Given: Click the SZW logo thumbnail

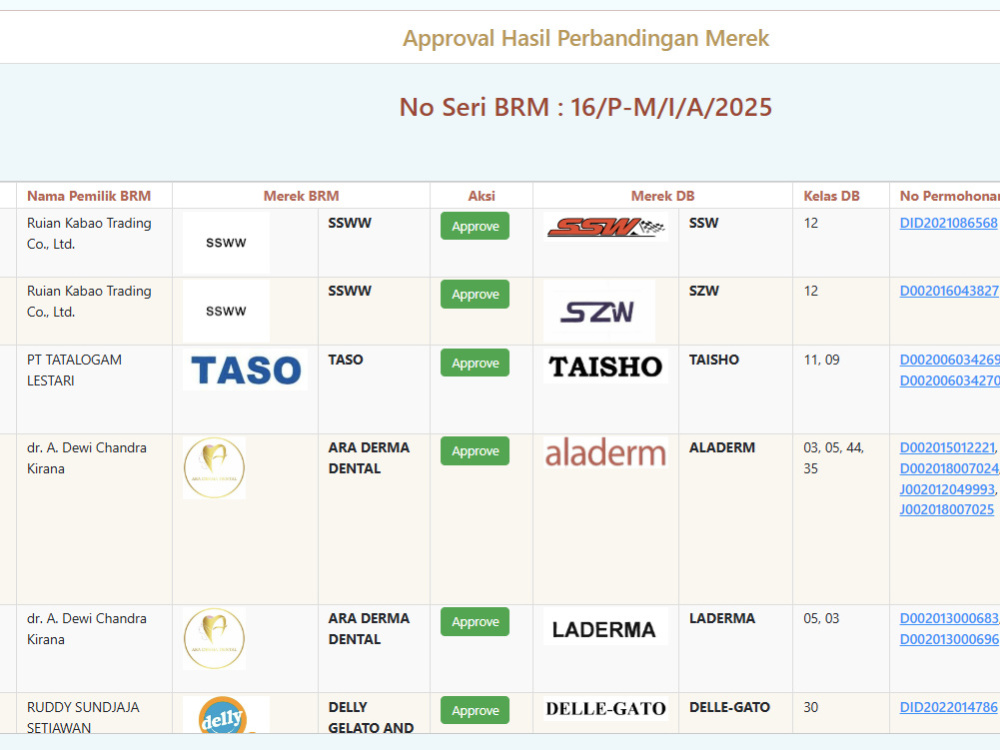Looking at the screenshot, I should [x=599, y=311].
